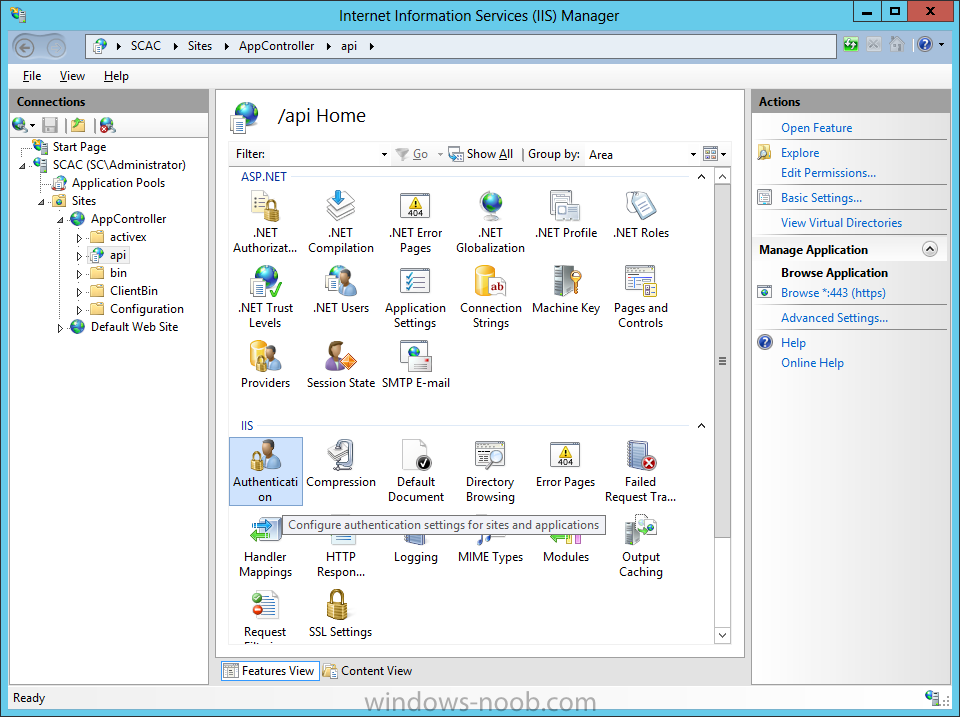Open SMTP E-mail feature
Viewport: 960px width, 717px height.
tap(415, 364)
